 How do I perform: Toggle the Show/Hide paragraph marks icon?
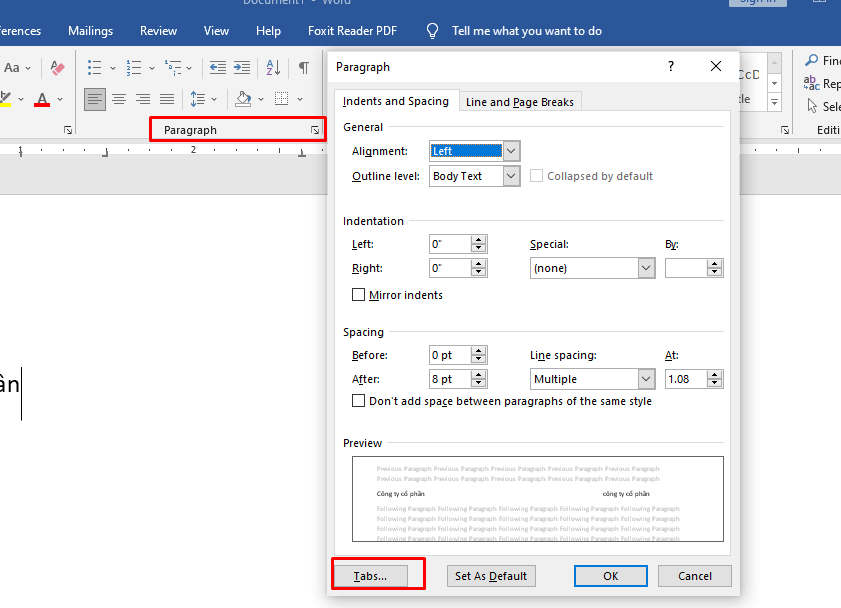coord(304,68)
